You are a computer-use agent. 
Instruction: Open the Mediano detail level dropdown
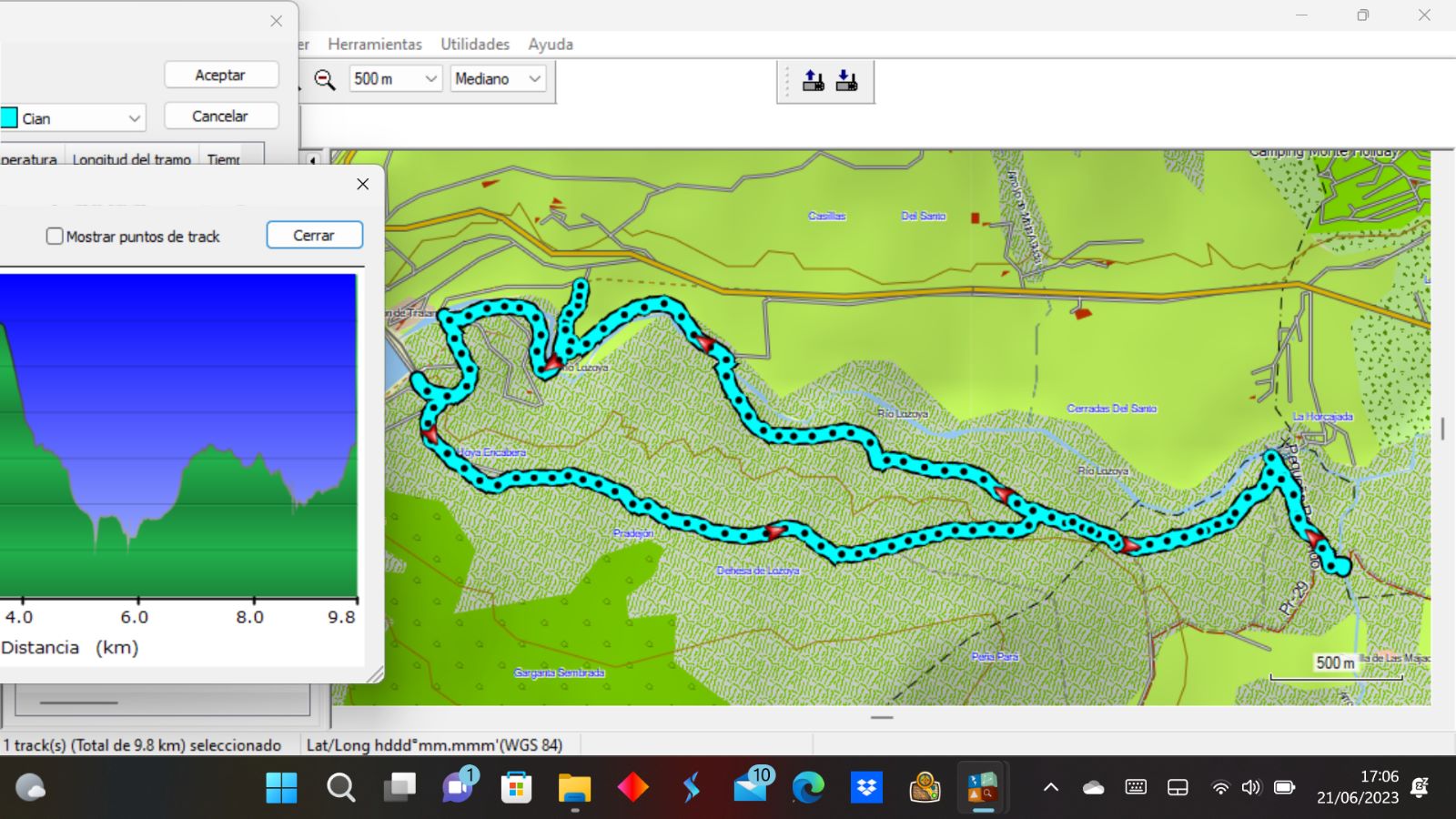(x=499, y=79)
